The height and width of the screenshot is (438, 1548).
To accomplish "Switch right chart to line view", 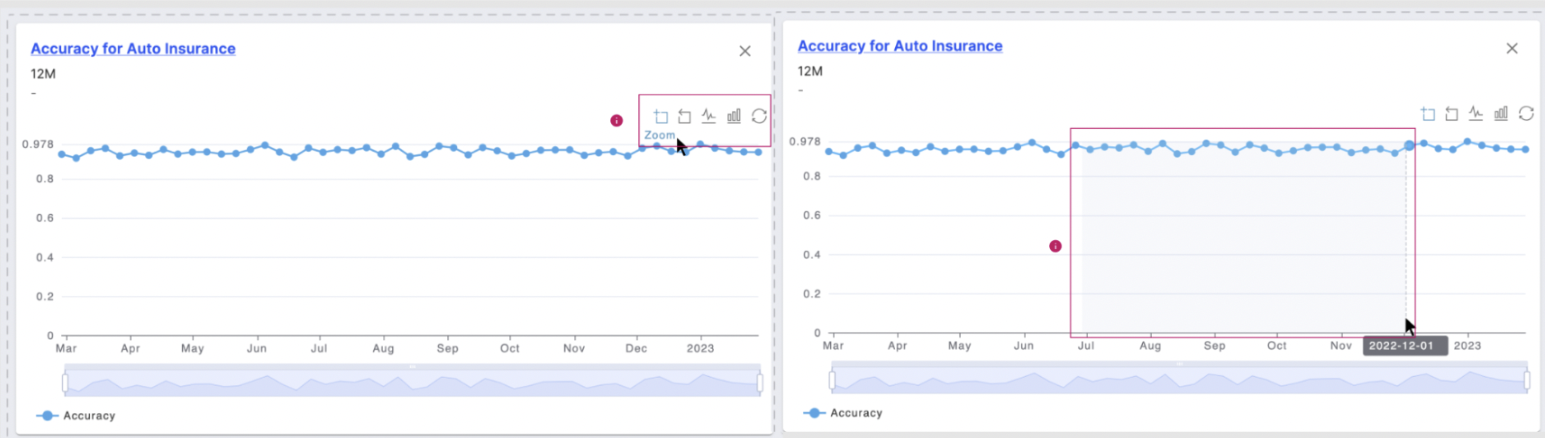I will [1476, 113].
